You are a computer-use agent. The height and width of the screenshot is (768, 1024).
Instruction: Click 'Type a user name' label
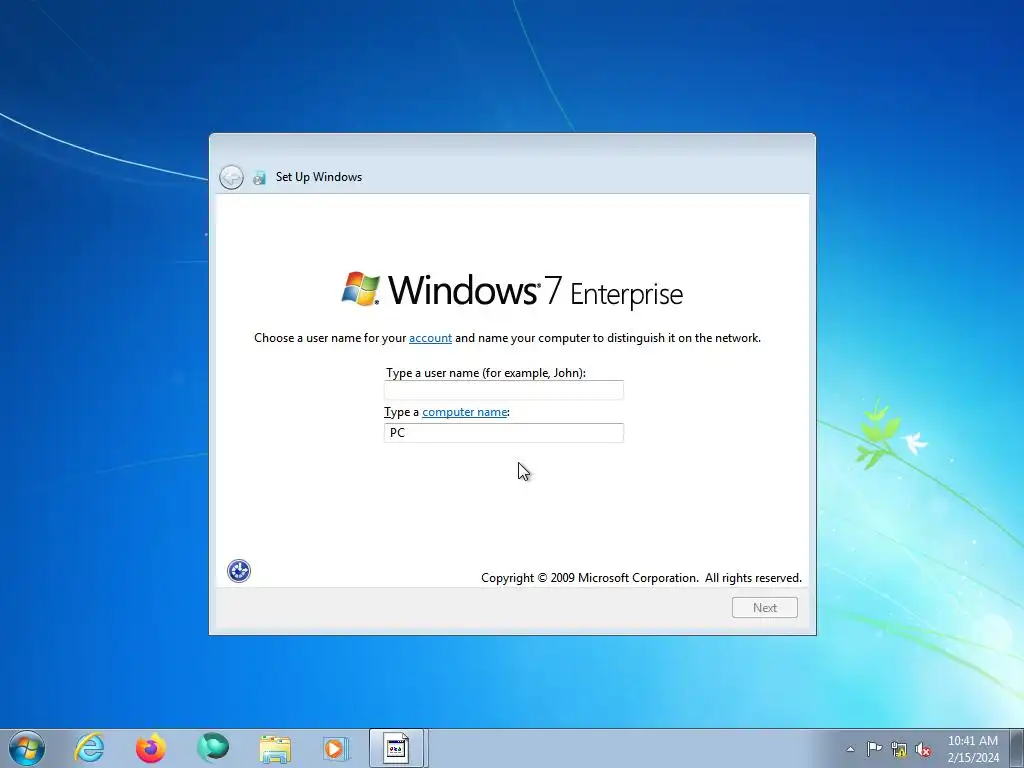486,373
